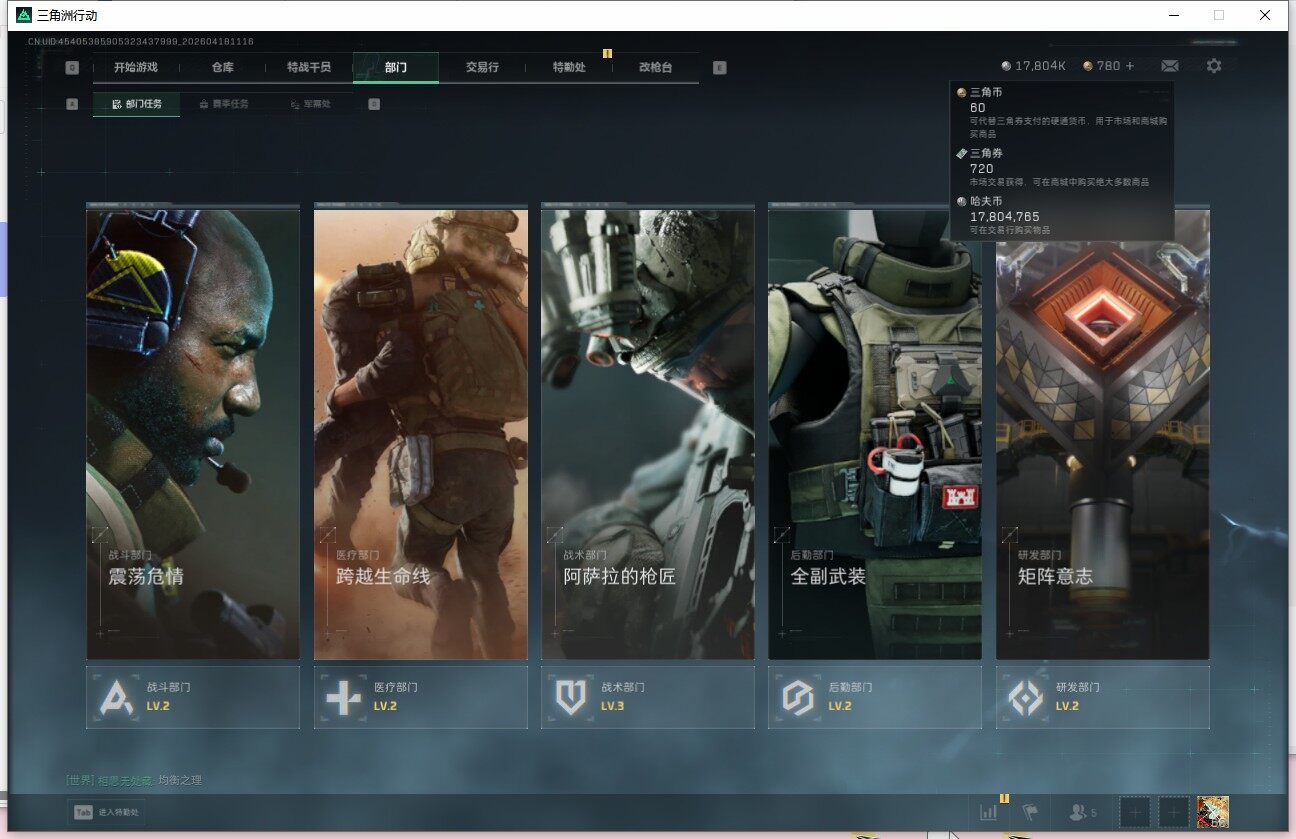The height and width of the screenshot is (839, 1296).
Task: Click the world chat message line
Action: tap(134, 780)
